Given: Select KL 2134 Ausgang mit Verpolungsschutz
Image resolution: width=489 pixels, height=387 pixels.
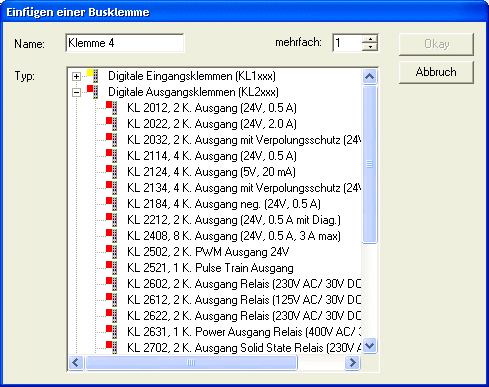Looking at the screenshot, I should pos(244,188).
